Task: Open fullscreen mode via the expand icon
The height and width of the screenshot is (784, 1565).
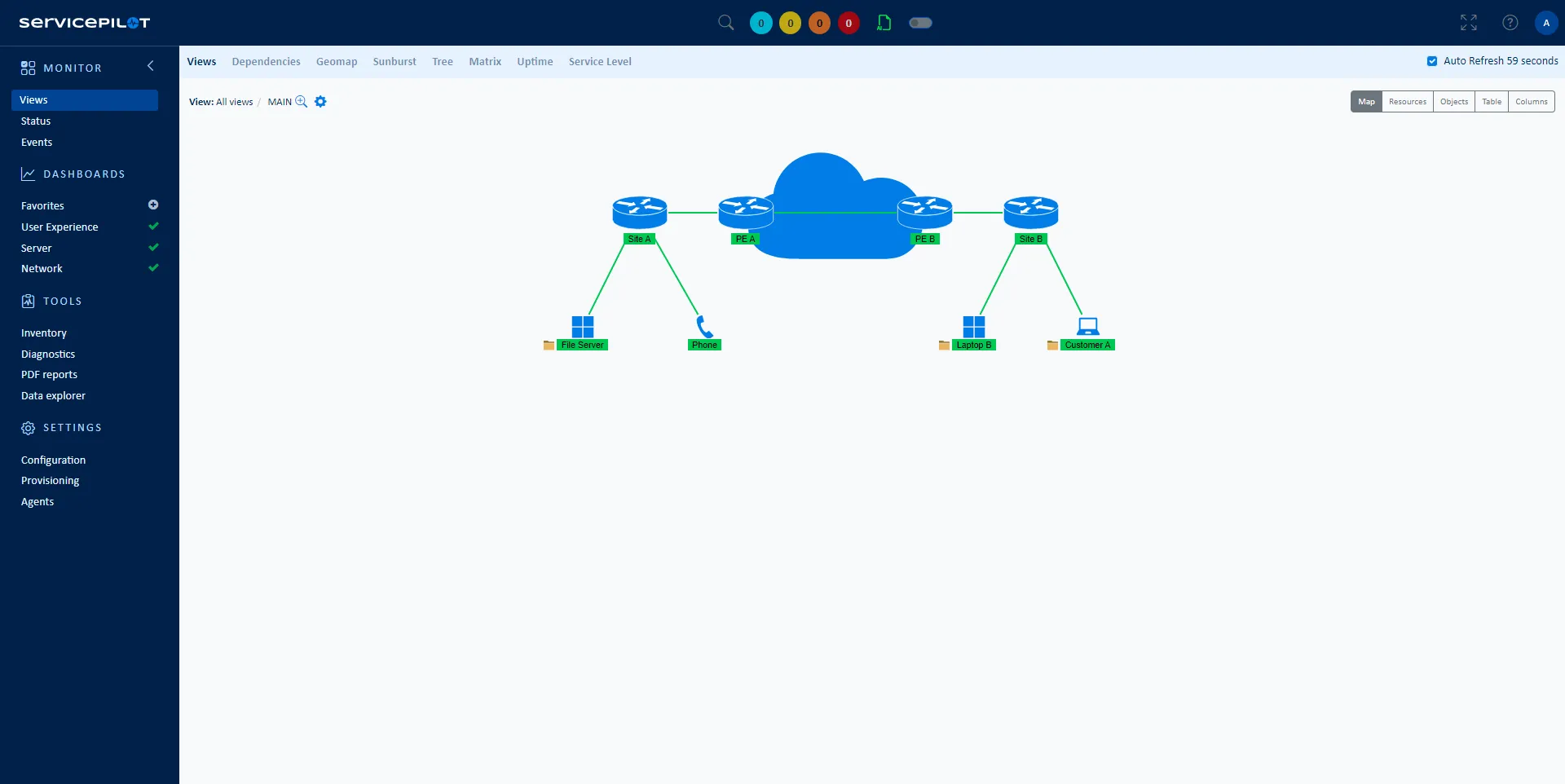Action: tap(1468, 23)
